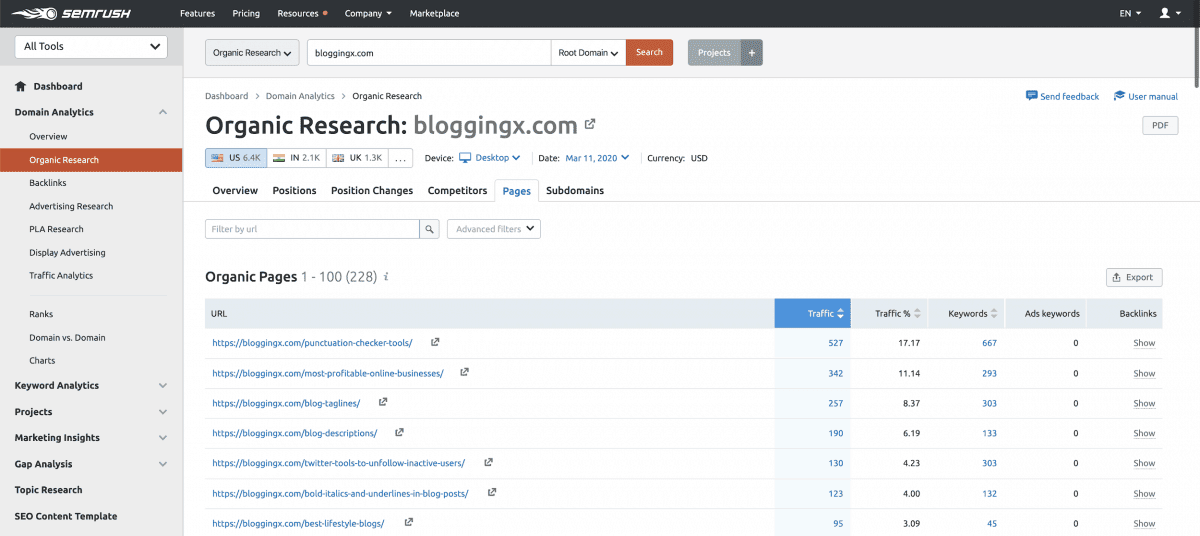1200x536 pixels.
Task: Select the IN 2.1K database flag
Action: click(296, 158)
